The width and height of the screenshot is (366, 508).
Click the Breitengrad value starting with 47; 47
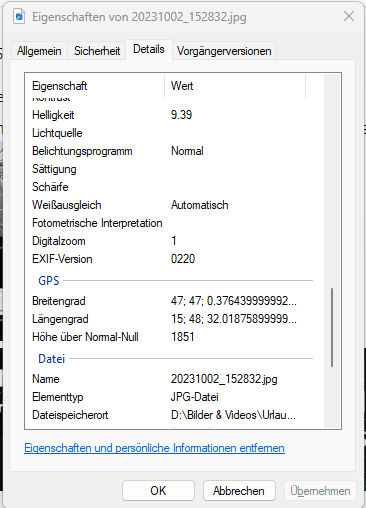(234, 301)
